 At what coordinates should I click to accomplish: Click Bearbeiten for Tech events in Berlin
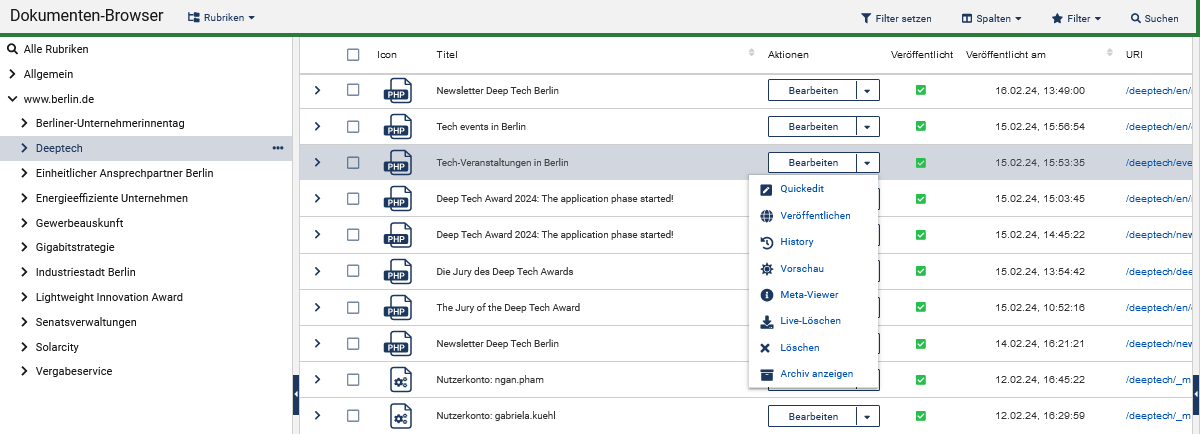coord(812,127)
